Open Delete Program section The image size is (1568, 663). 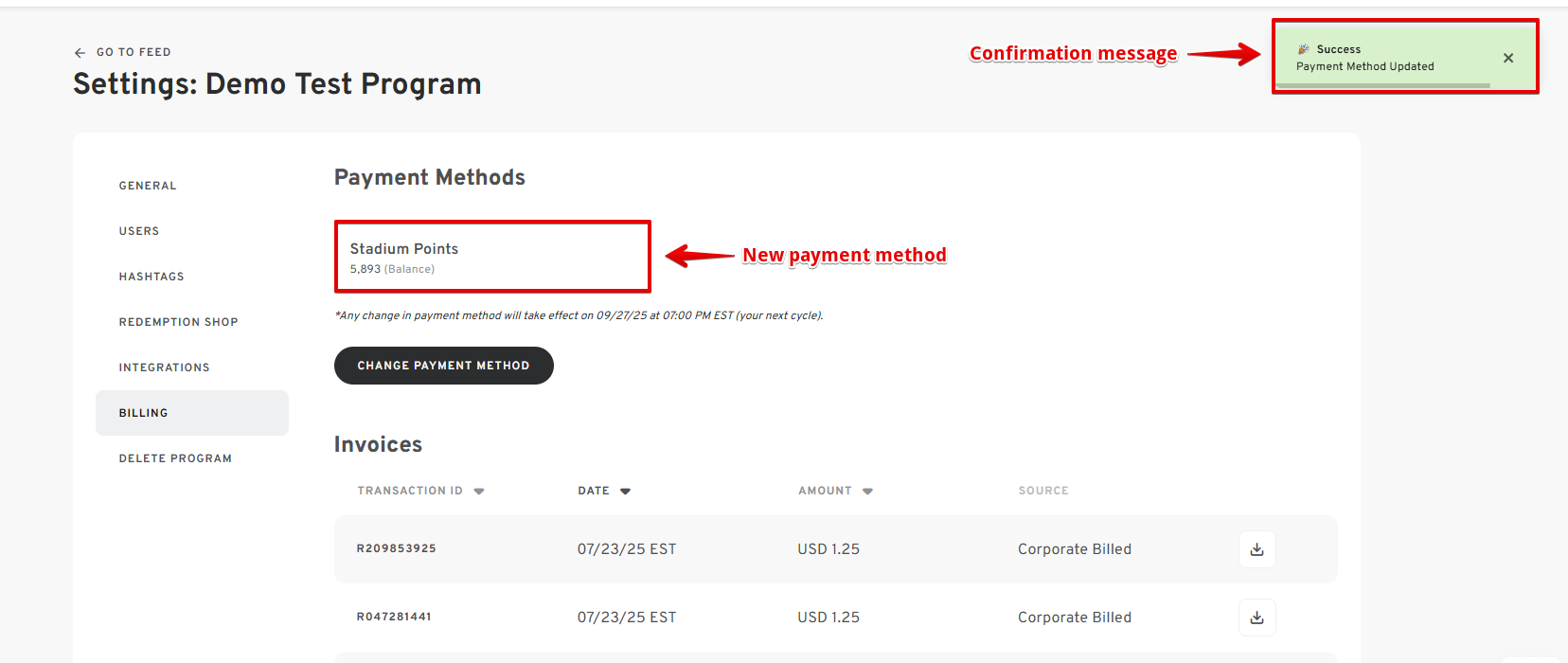click(175, 458)
